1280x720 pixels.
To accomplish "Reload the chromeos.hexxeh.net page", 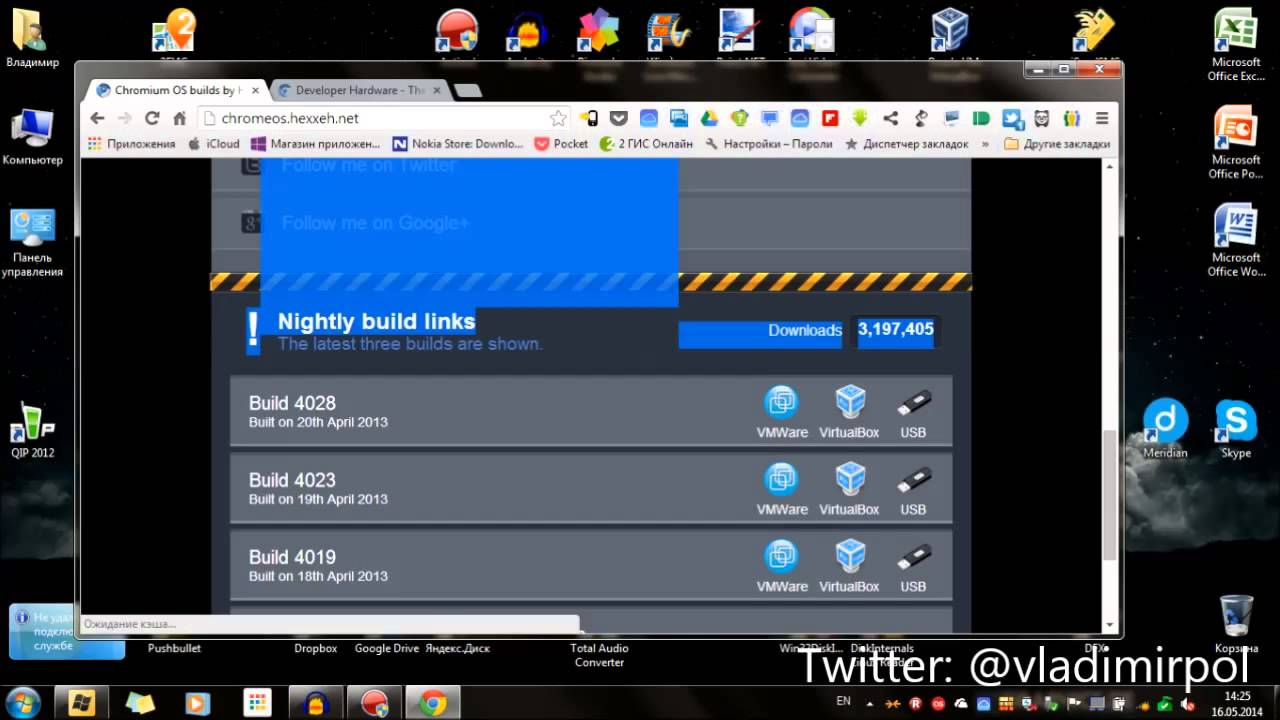I will (x=152, y=118).
